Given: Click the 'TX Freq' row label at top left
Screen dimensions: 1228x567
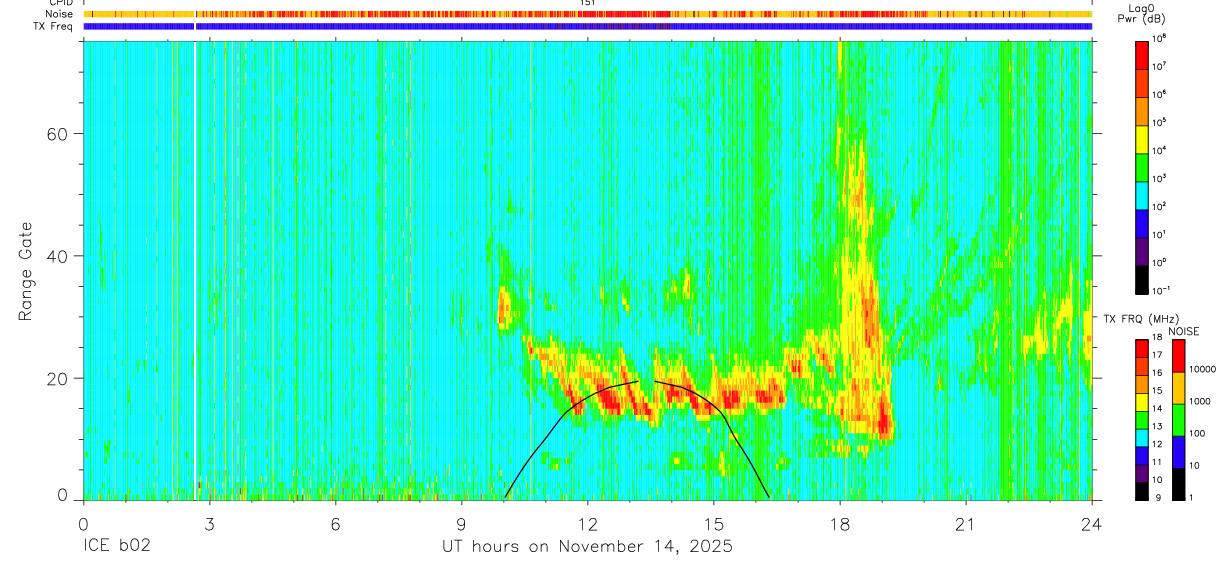Looking at the screenshot, I should point(55,26).
